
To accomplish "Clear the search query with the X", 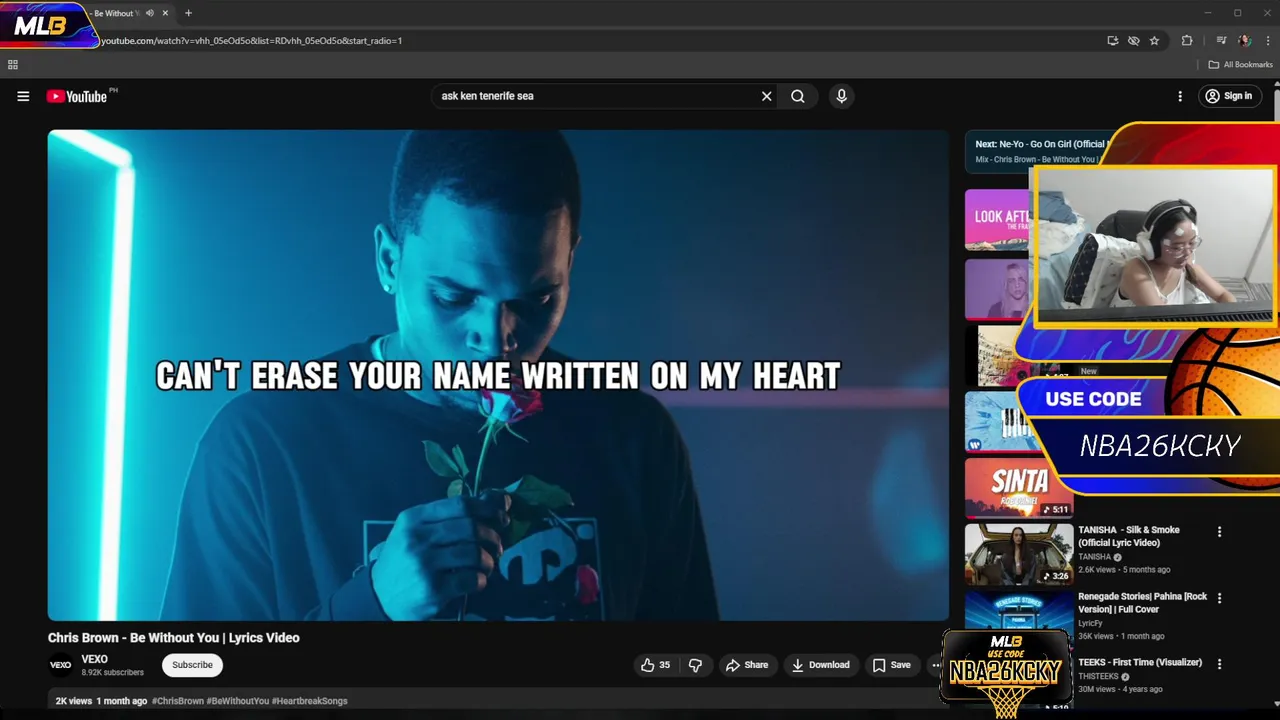I will (x=767, y=96).
